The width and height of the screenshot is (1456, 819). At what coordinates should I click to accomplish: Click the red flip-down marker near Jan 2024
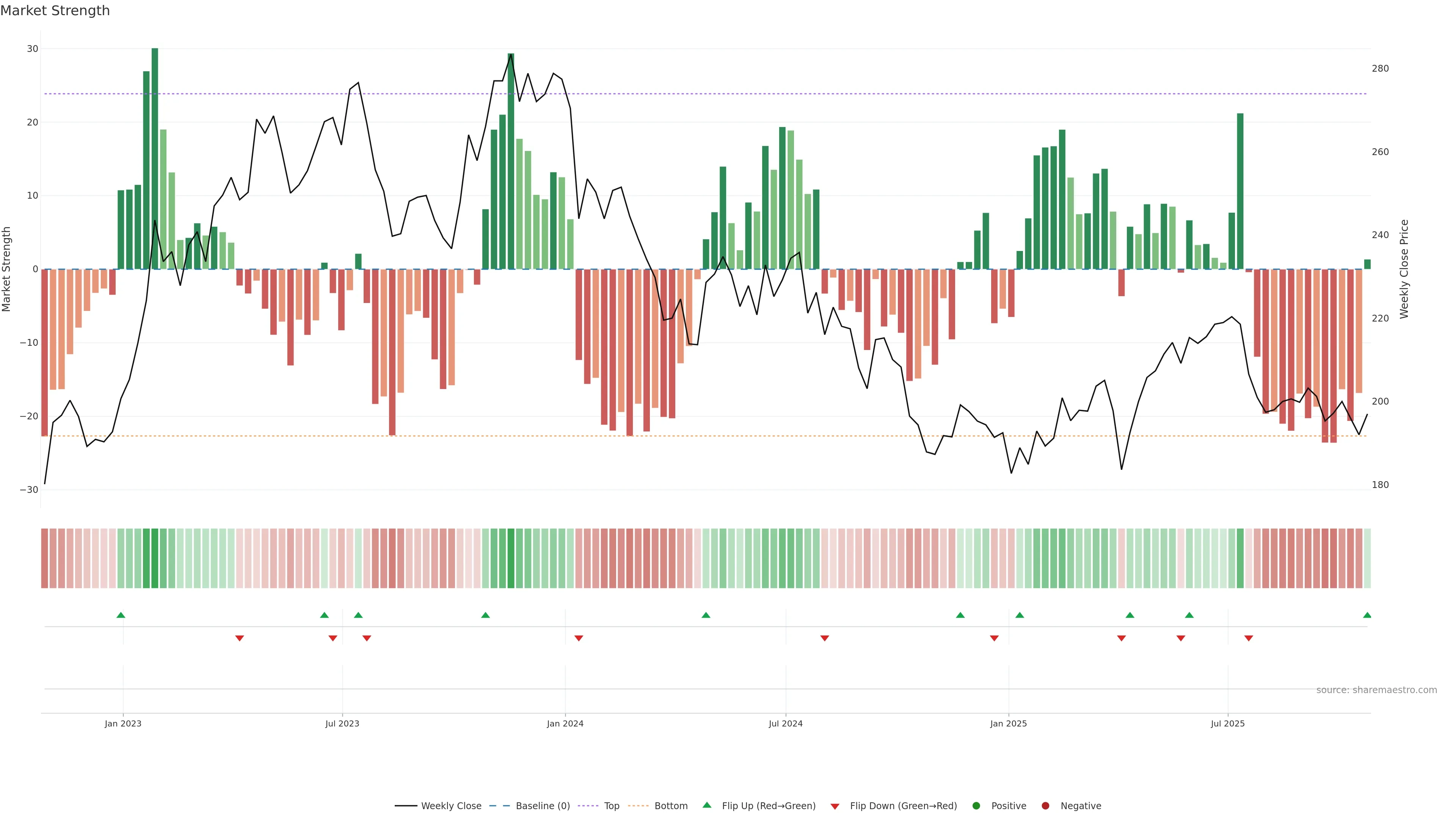(x=579, y=638)
